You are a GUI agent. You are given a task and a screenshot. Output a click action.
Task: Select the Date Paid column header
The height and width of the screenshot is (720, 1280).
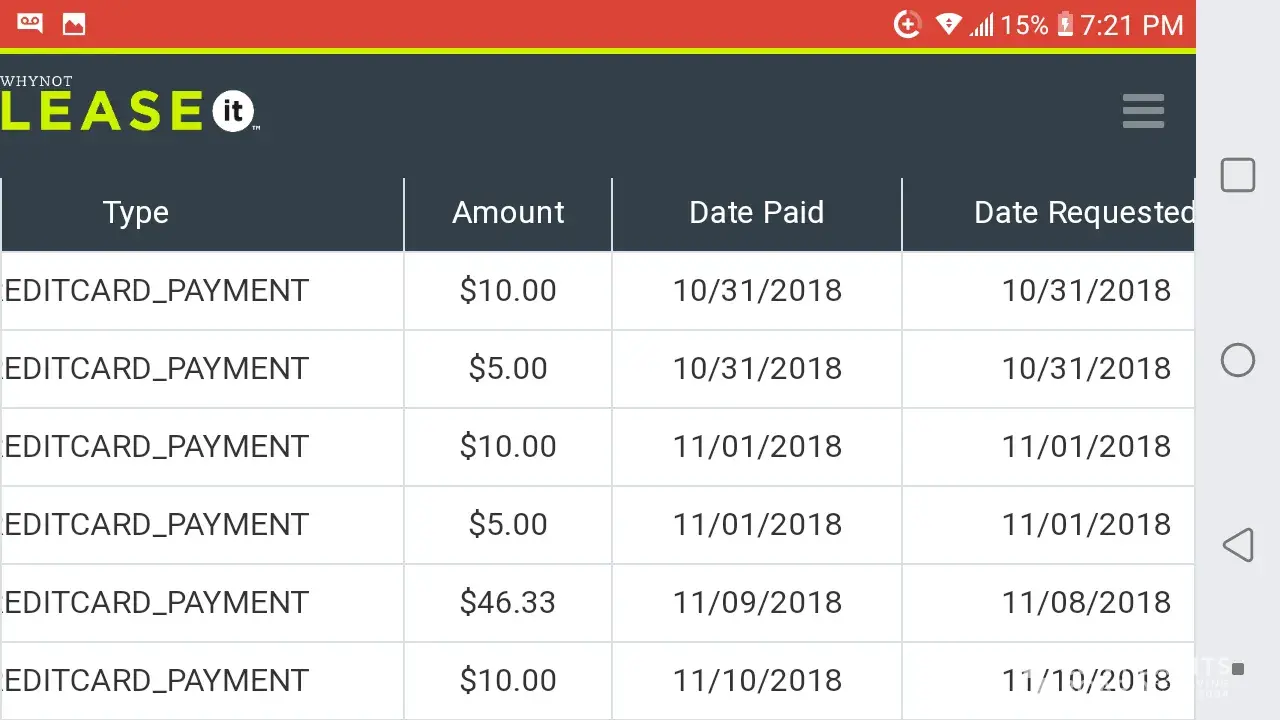pos(757,213)
